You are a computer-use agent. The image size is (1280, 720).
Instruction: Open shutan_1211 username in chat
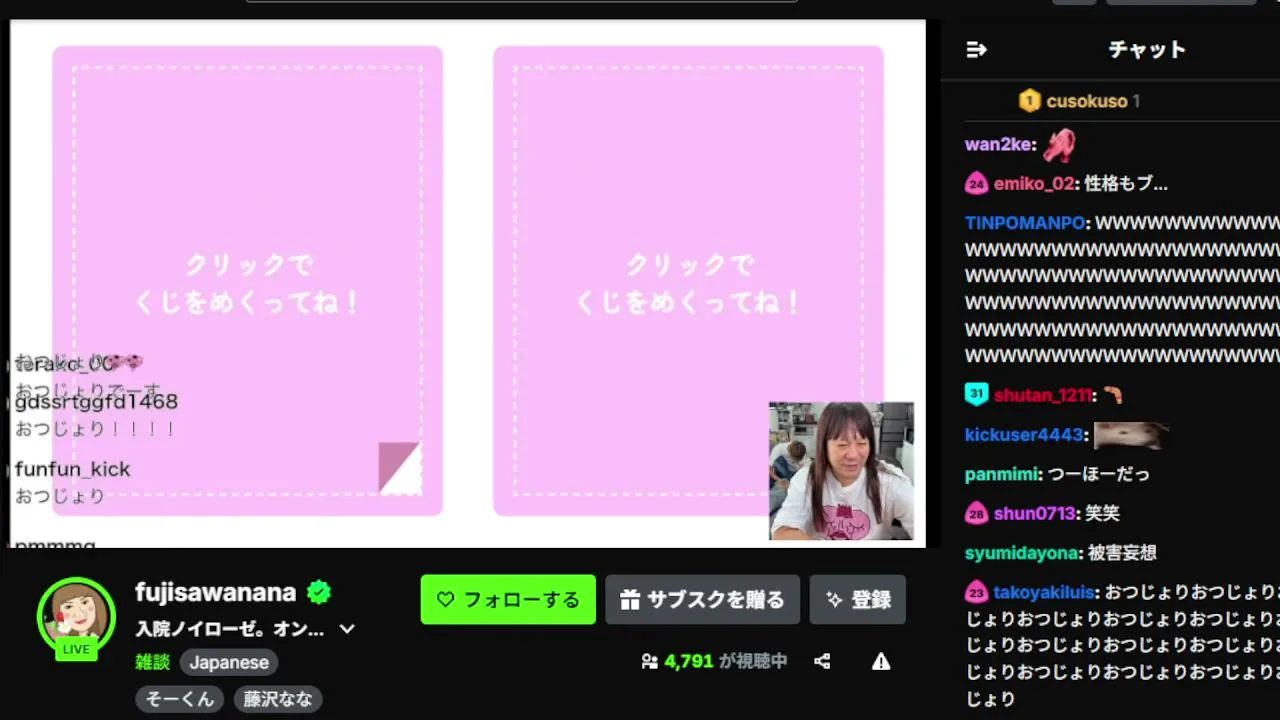point(1041,395)
